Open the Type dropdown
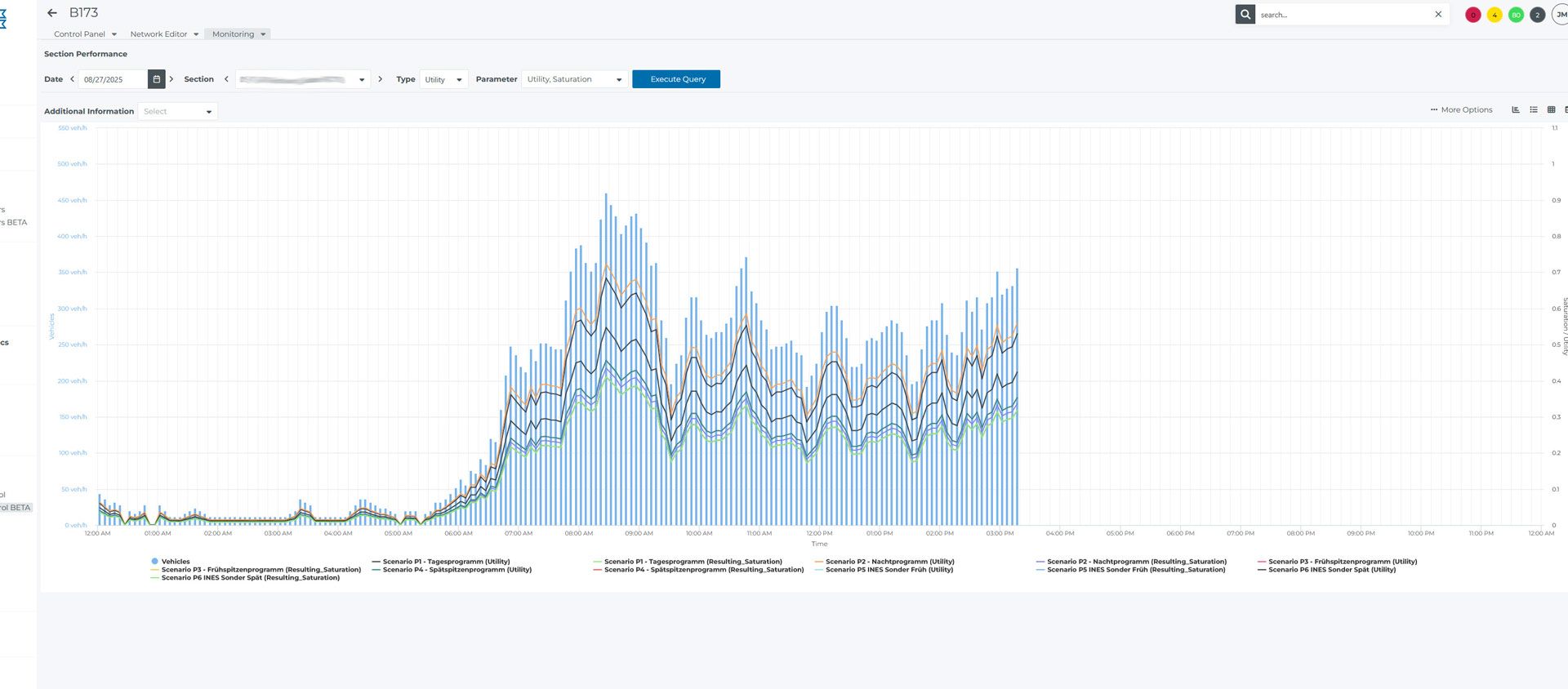 tap(443, 80)
